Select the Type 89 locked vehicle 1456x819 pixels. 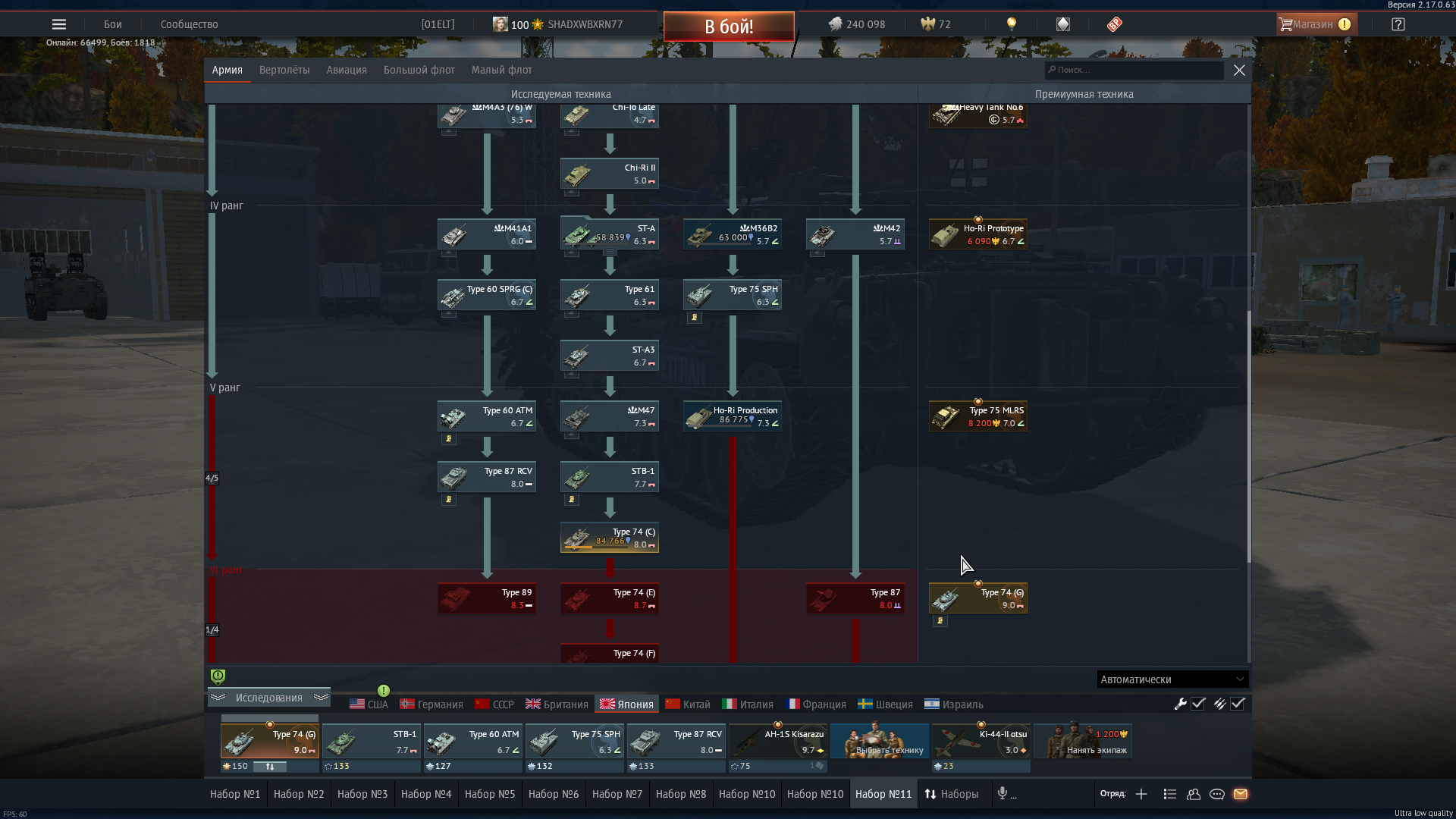click(487, 598)
